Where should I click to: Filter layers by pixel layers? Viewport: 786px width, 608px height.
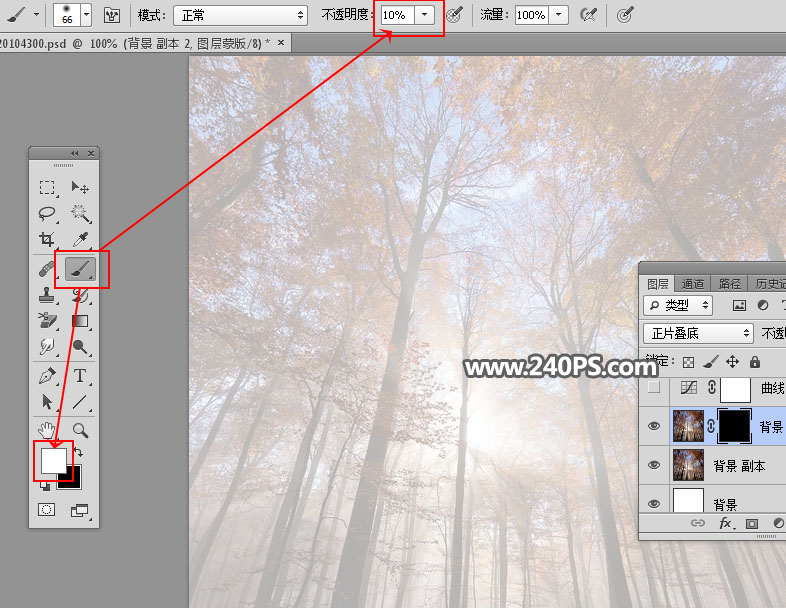739,305
